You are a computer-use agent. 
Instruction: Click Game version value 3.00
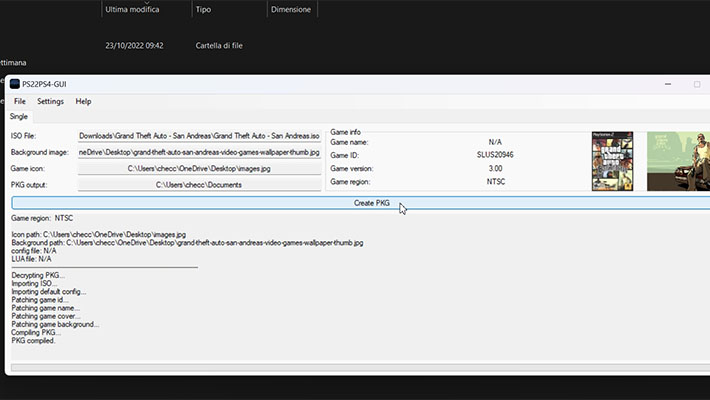(495, 168)
